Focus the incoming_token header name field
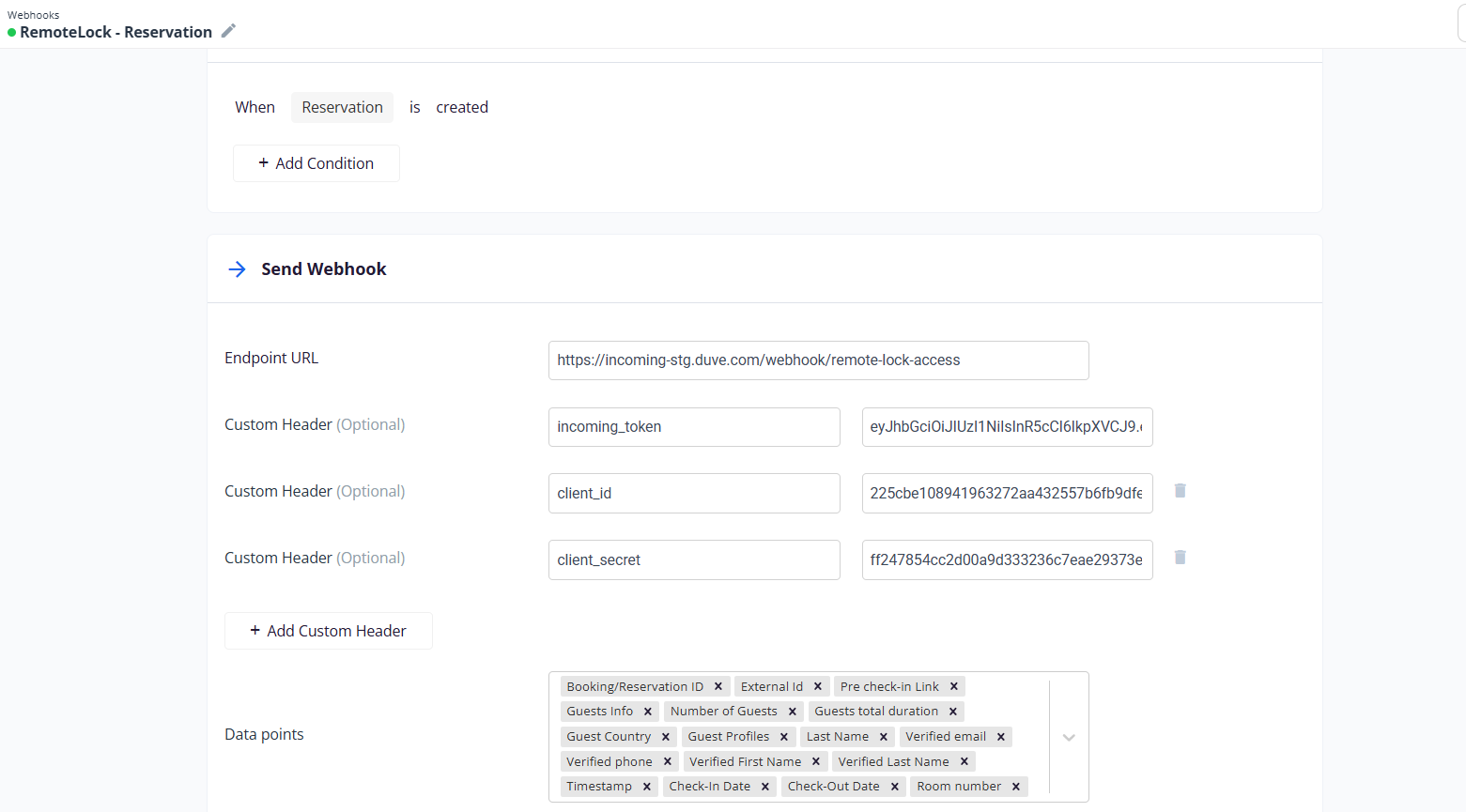 (694, 427)
